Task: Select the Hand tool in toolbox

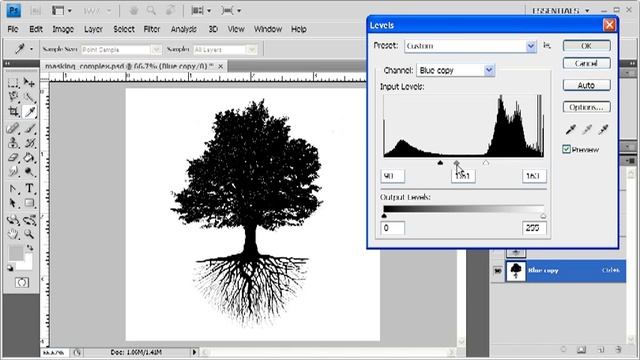Action: (13, 234)
